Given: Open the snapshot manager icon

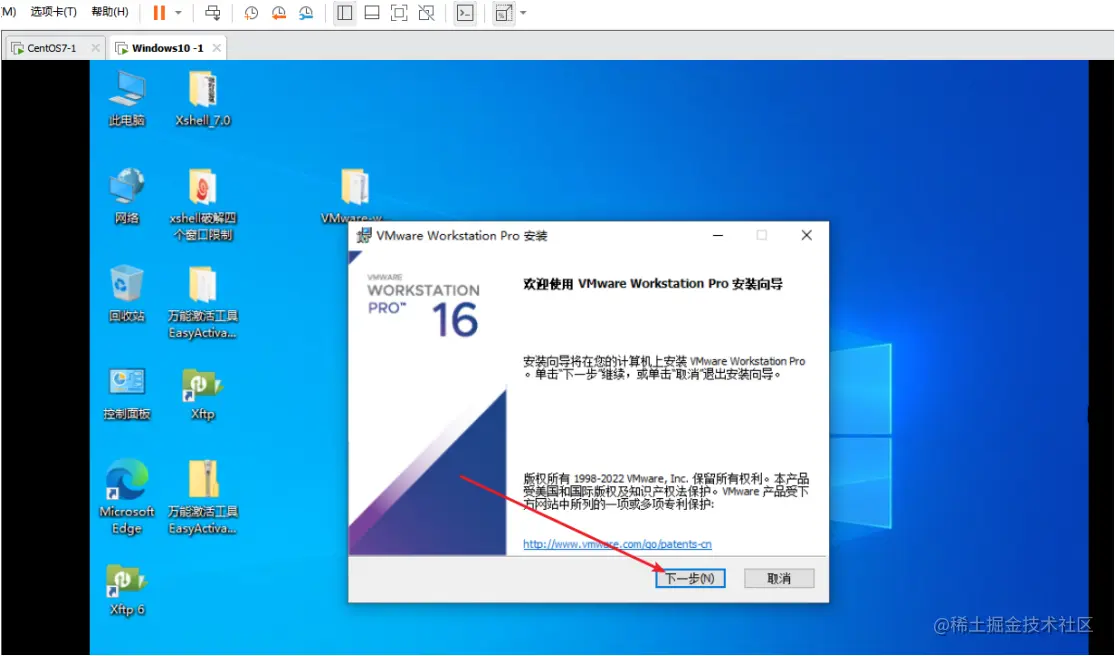Looking at the screenshot, I should coord(306,13).
